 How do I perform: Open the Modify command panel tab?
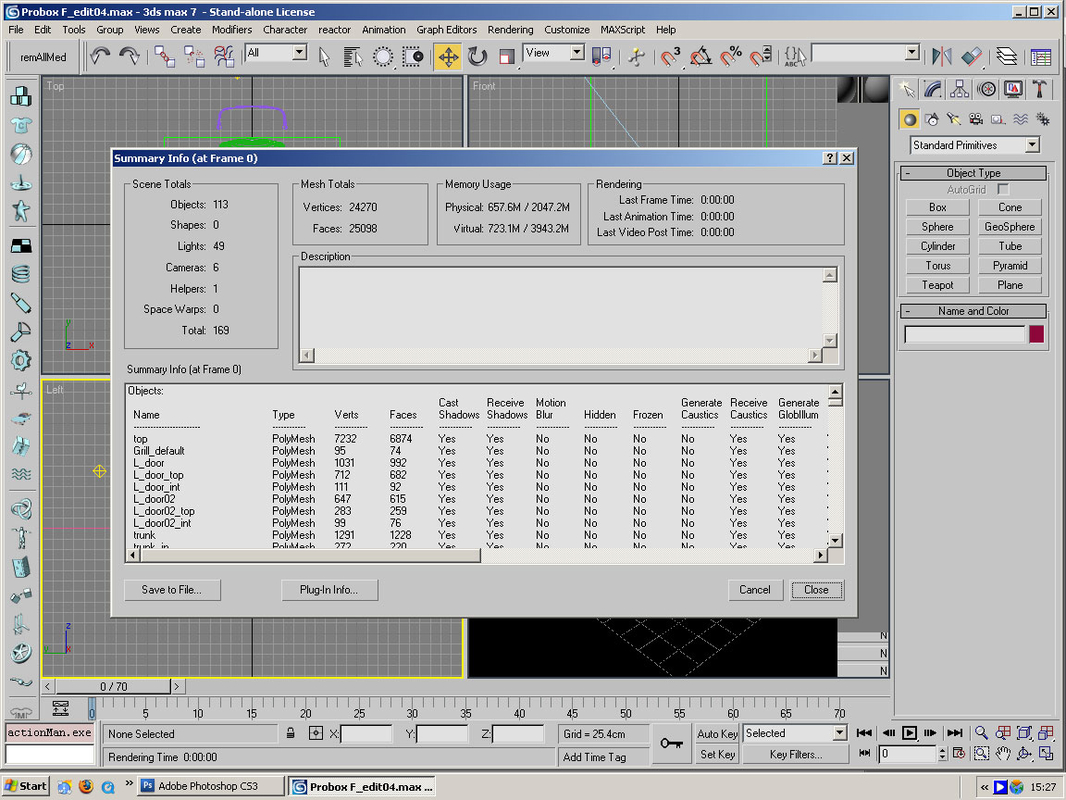point(932,90)
